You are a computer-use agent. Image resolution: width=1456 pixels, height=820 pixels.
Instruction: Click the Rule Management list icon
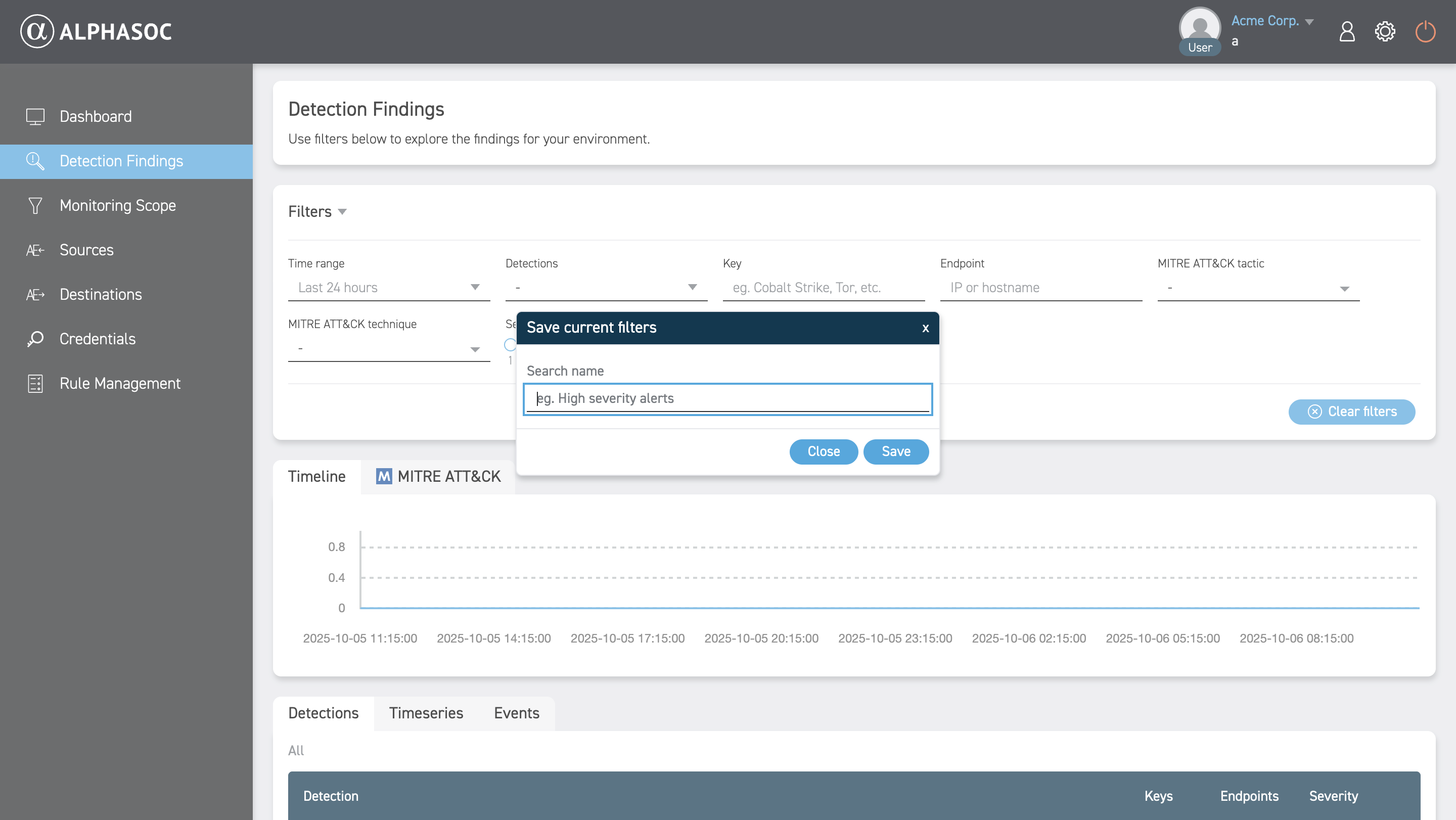[35, 383]
